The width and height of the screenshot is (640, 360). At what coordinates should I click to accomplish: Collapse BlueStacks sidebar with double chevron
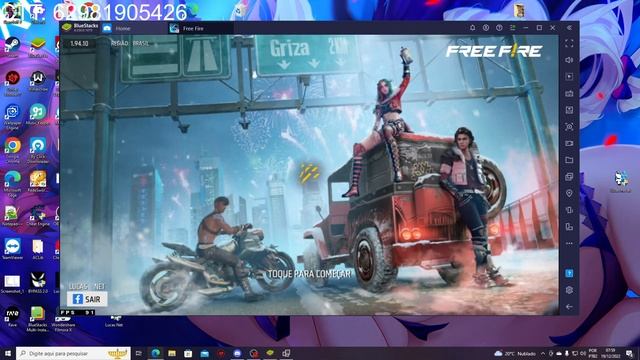point(569,28)
